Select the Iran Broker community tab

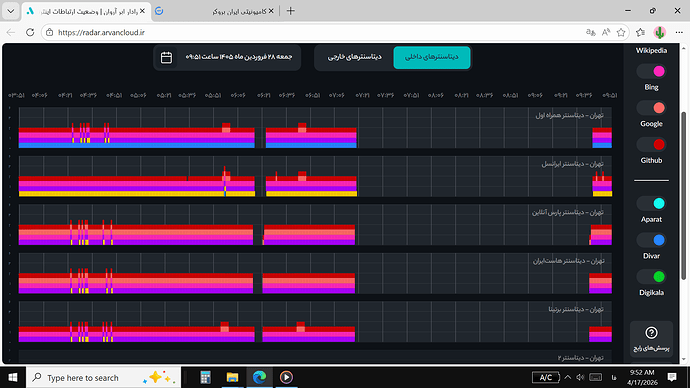(x=216, y=11)
